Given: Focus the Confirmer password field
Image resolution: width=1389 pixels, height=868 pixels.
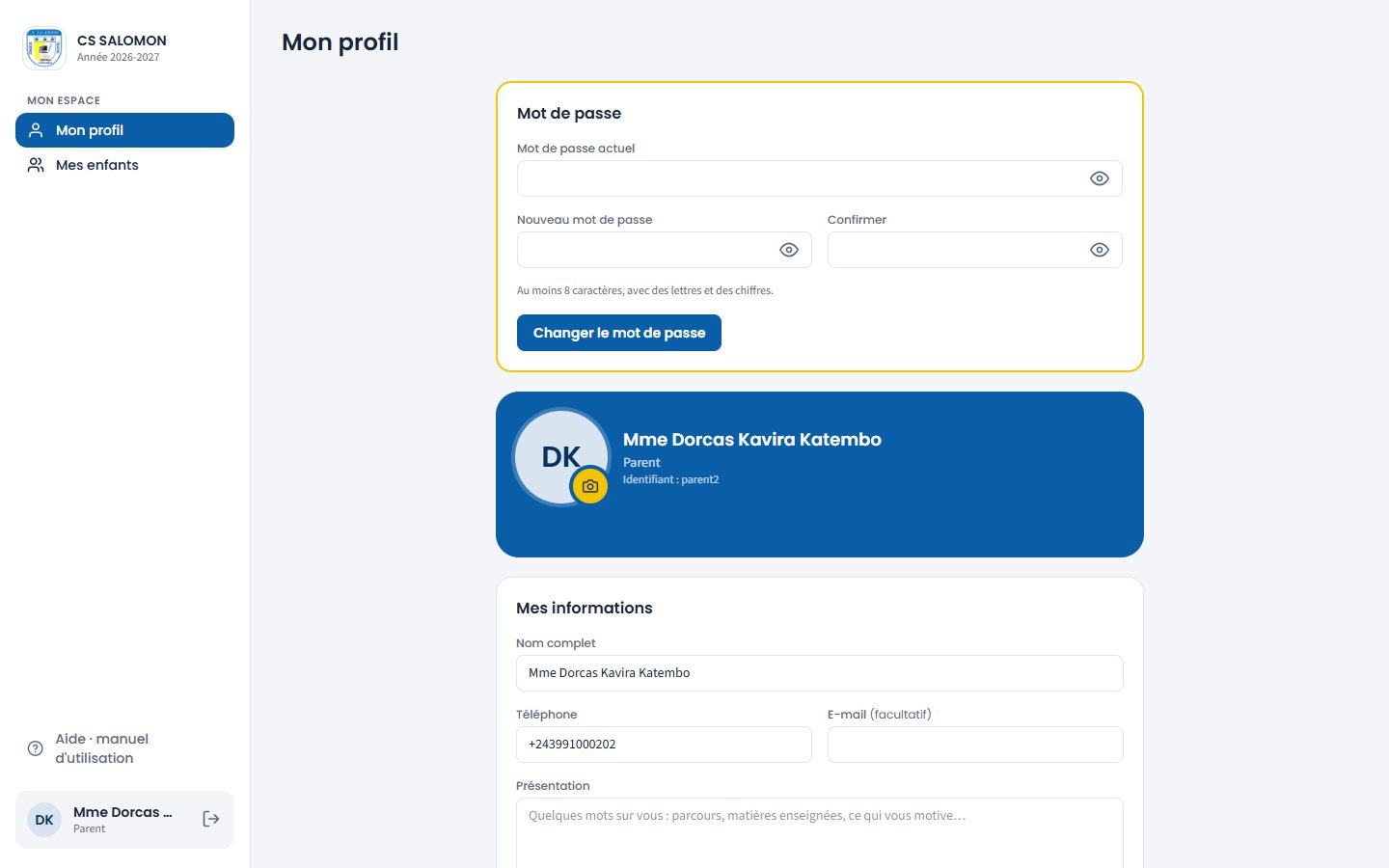Looking at the screenshot, I should point(975,250).
